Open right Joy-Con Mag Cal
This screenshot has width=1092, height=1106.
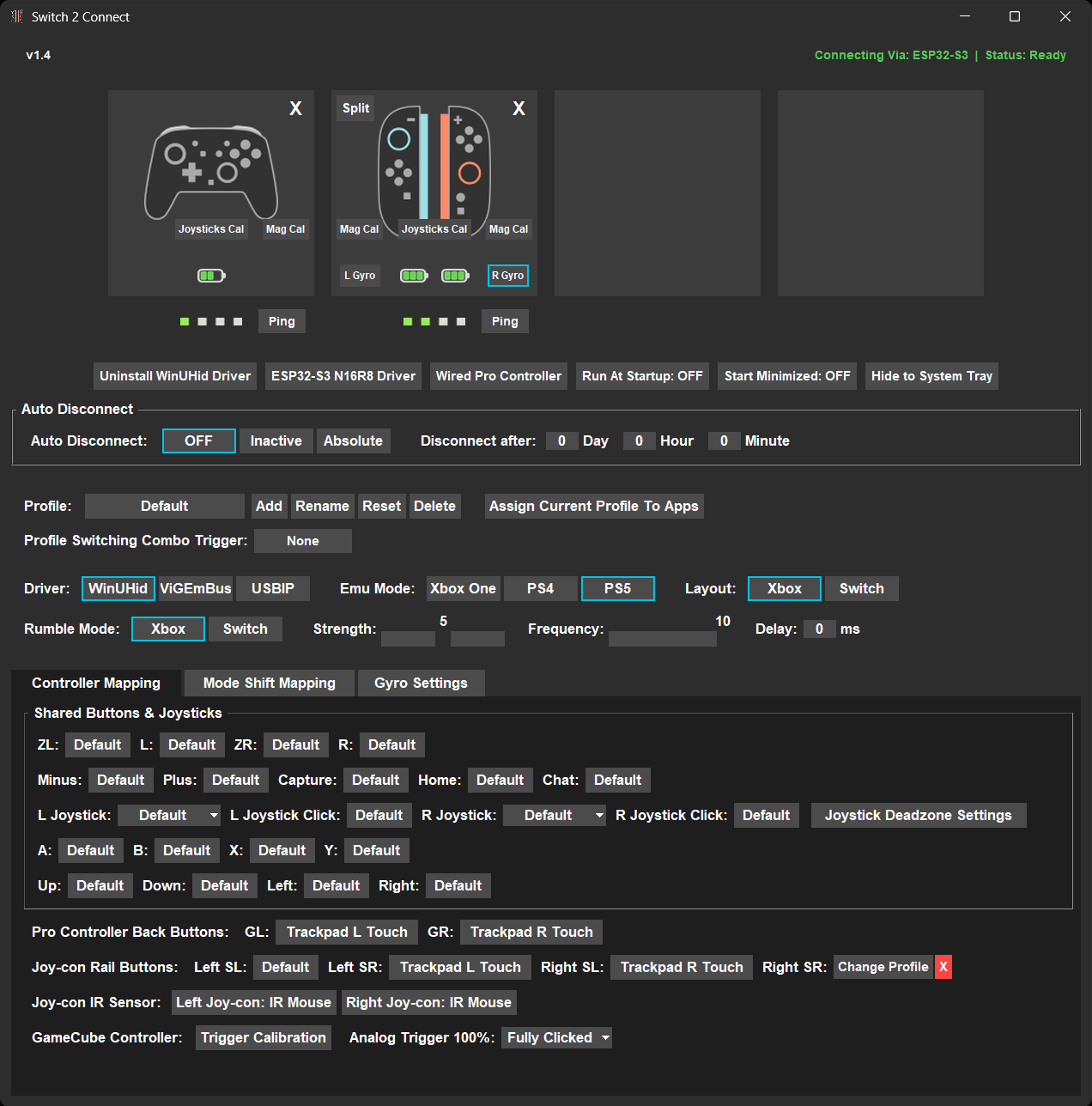coord(508,229)
